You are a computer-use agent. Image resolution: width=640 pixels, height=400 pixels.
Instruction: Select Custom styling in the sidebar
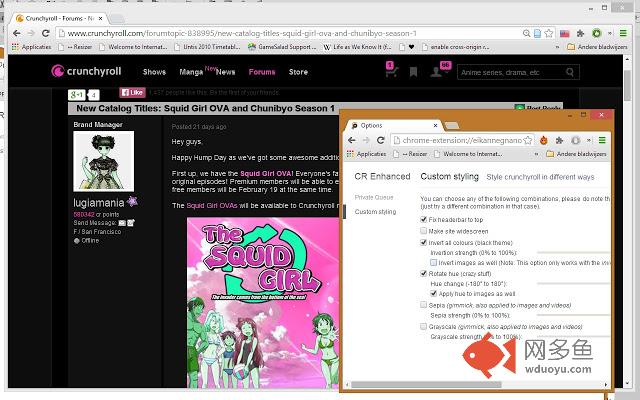[375, 212]
